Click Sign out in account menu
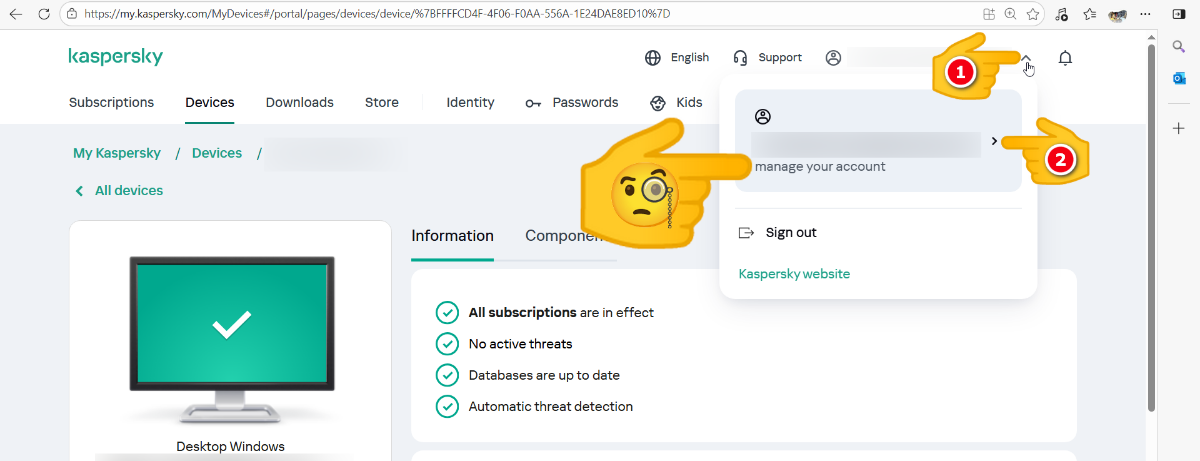Image resolution: width=1200 pixels, height=461 pixels. point(790,233)
